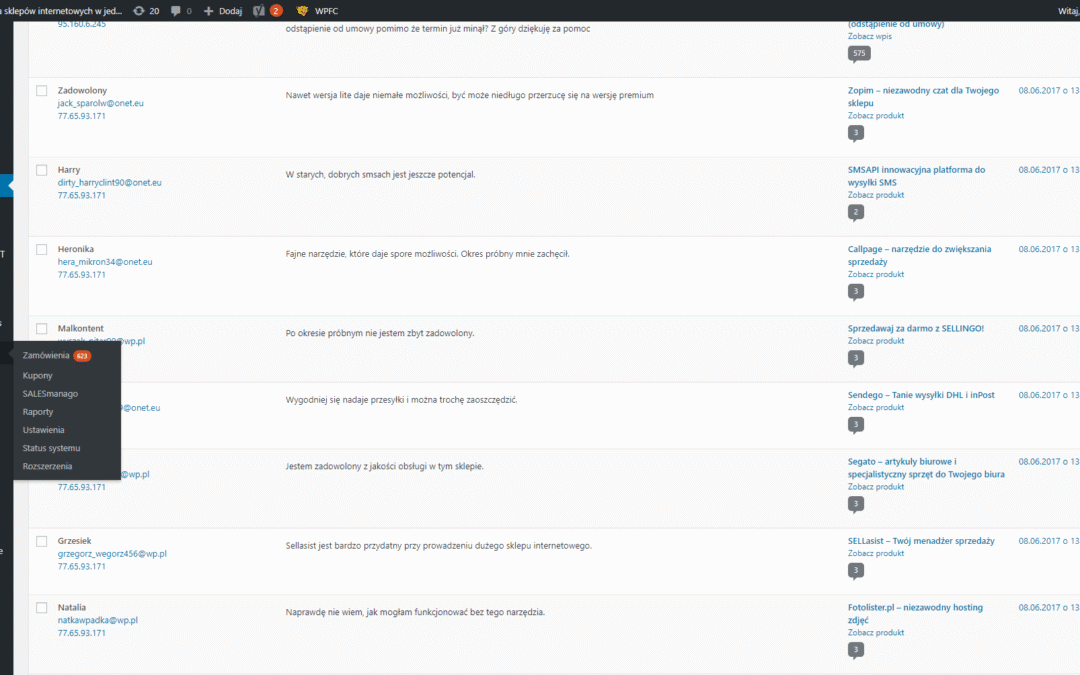Open the Yoast SEO icon with badge 2

(x=267, y=10)
